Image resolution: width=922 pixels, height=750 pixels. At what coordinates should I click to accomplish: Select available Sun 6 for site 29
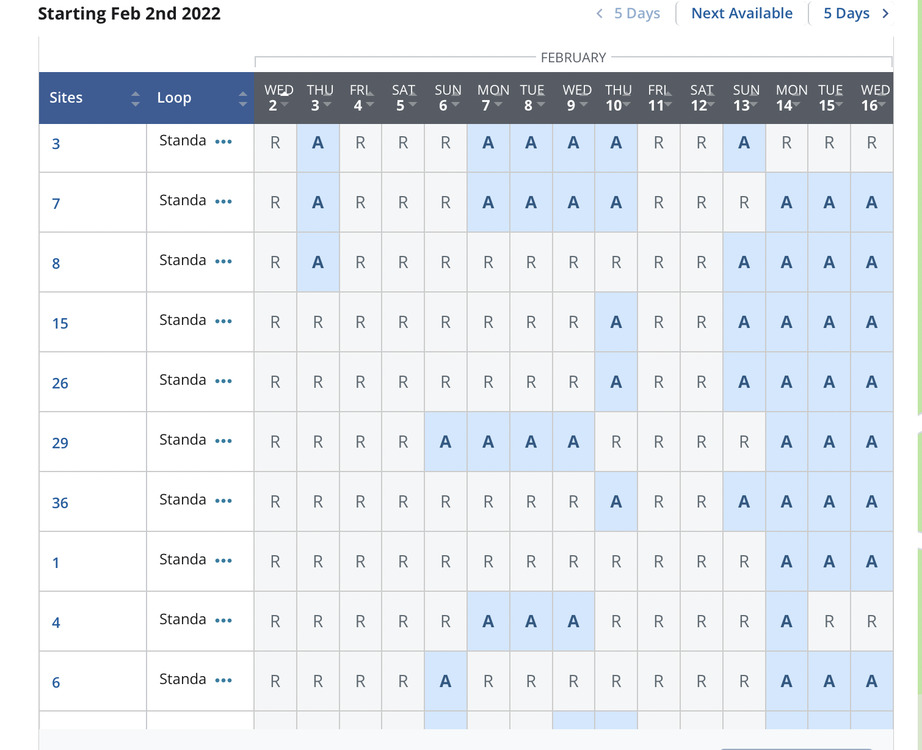[445, 442]
